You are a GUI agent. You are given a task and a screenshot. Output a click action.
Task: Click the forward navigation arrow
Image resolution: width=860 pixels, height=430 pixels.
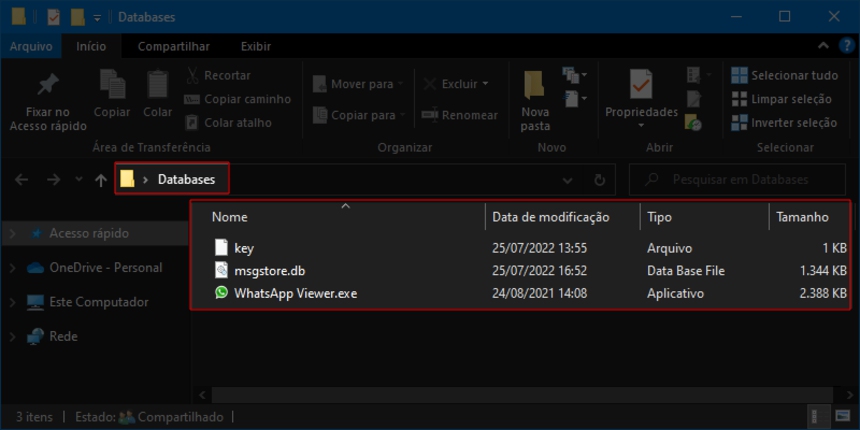53,179
